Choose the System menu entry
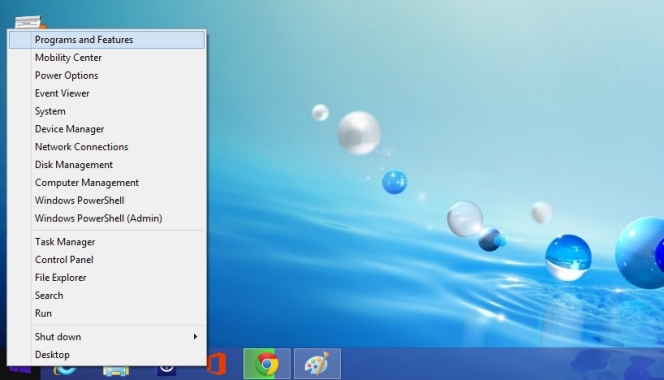The width and height of the screenshot is (664, 380). [107, 111]
